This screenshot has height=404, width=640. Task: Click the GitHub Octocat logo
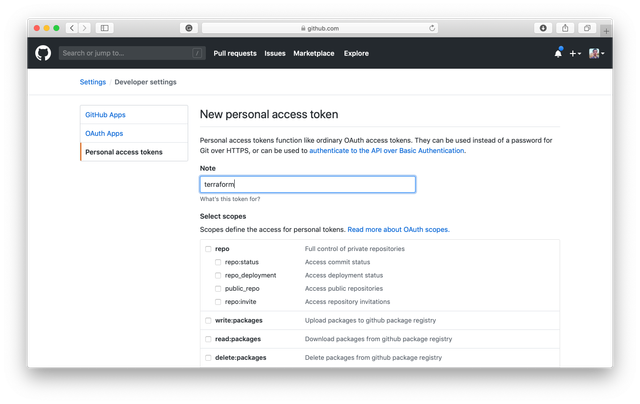coord(43,53)
